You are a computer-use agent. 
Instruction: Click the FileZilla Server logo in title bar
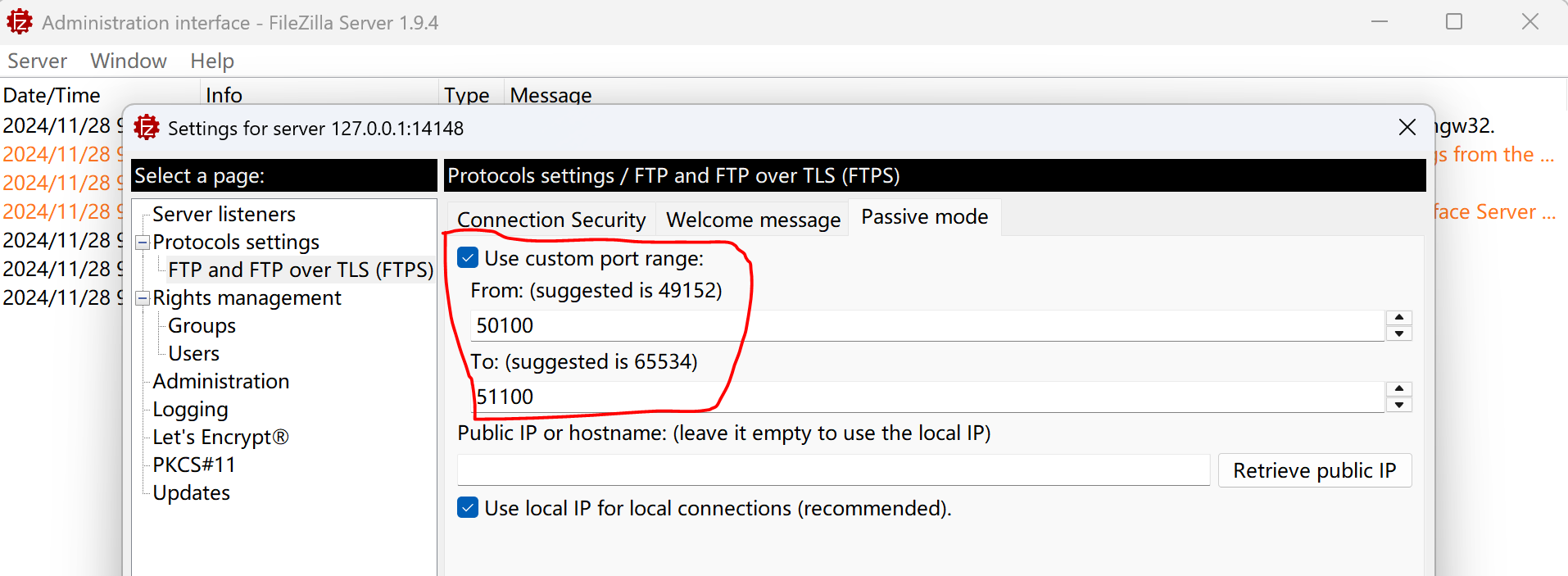click(20, 22)
